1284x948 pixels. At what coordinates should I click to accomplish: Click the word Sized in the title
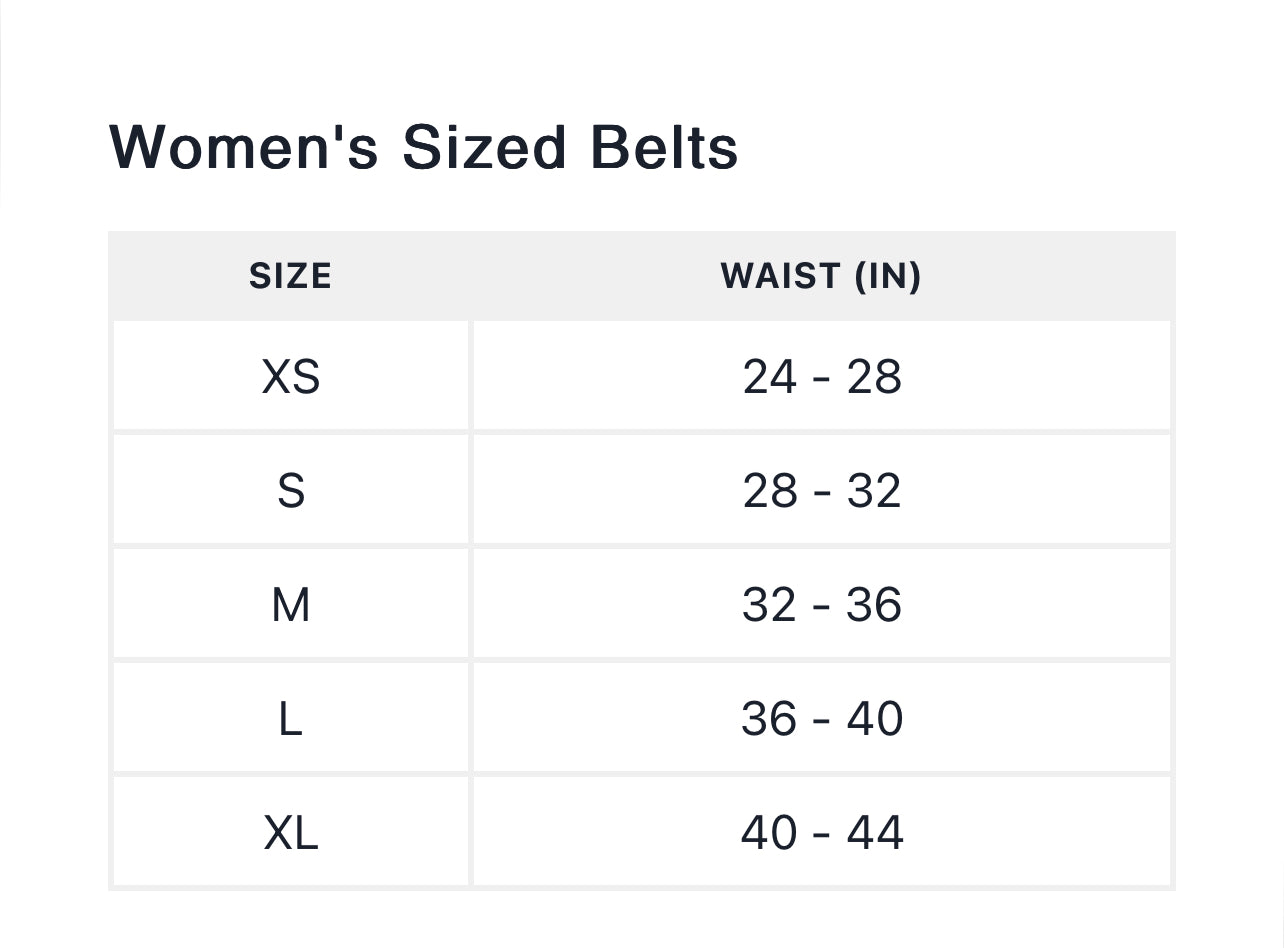485,147
